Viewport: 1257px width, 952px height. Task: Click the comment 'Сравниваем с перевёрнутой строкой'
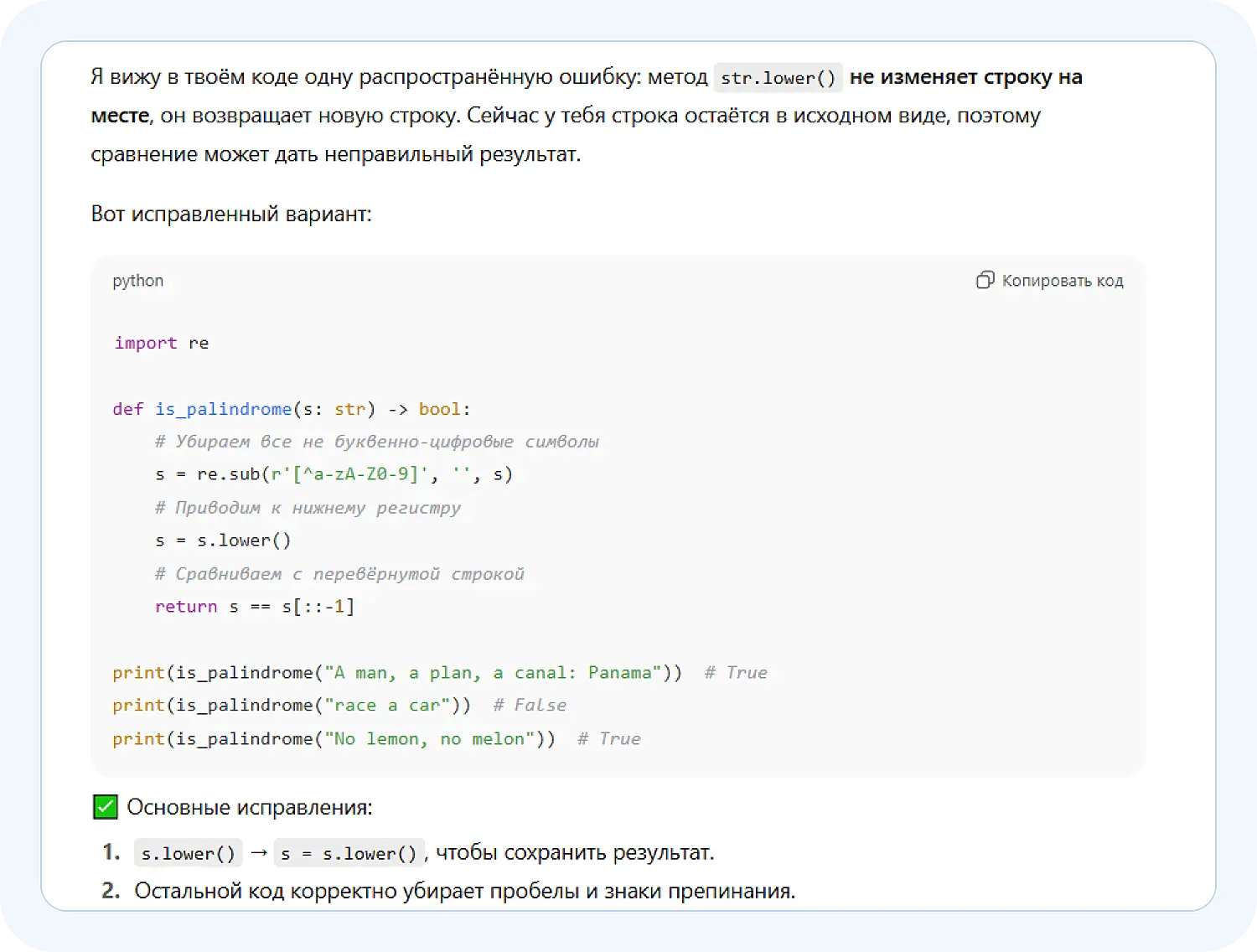339,574
